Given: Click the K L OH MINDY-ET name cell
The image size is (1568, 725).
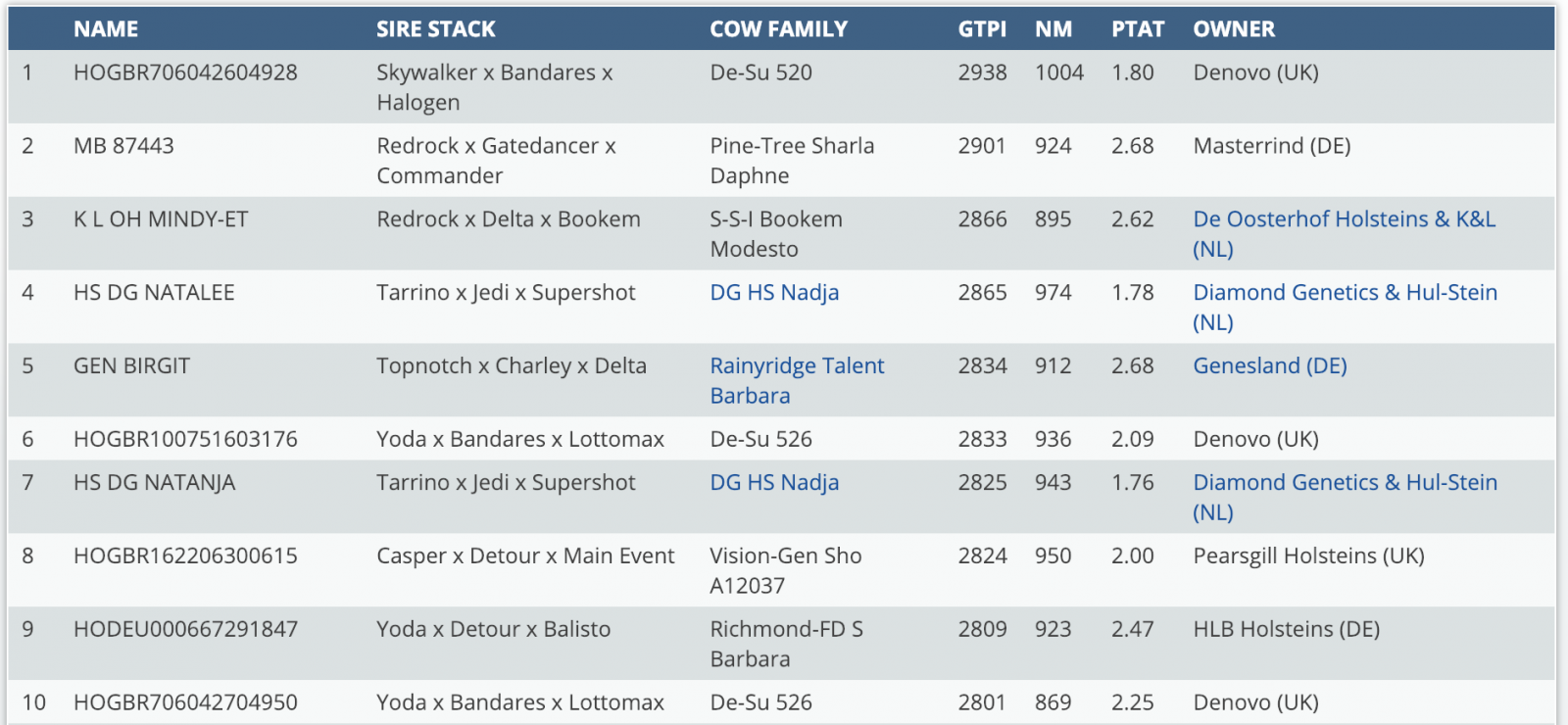Looking at the screenshot, I should [161, 219].
